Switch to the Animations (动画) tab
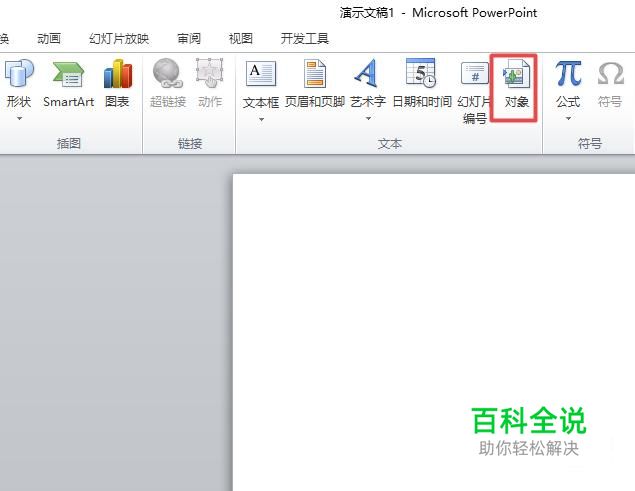The image size is (635, 491). [49, 38]
